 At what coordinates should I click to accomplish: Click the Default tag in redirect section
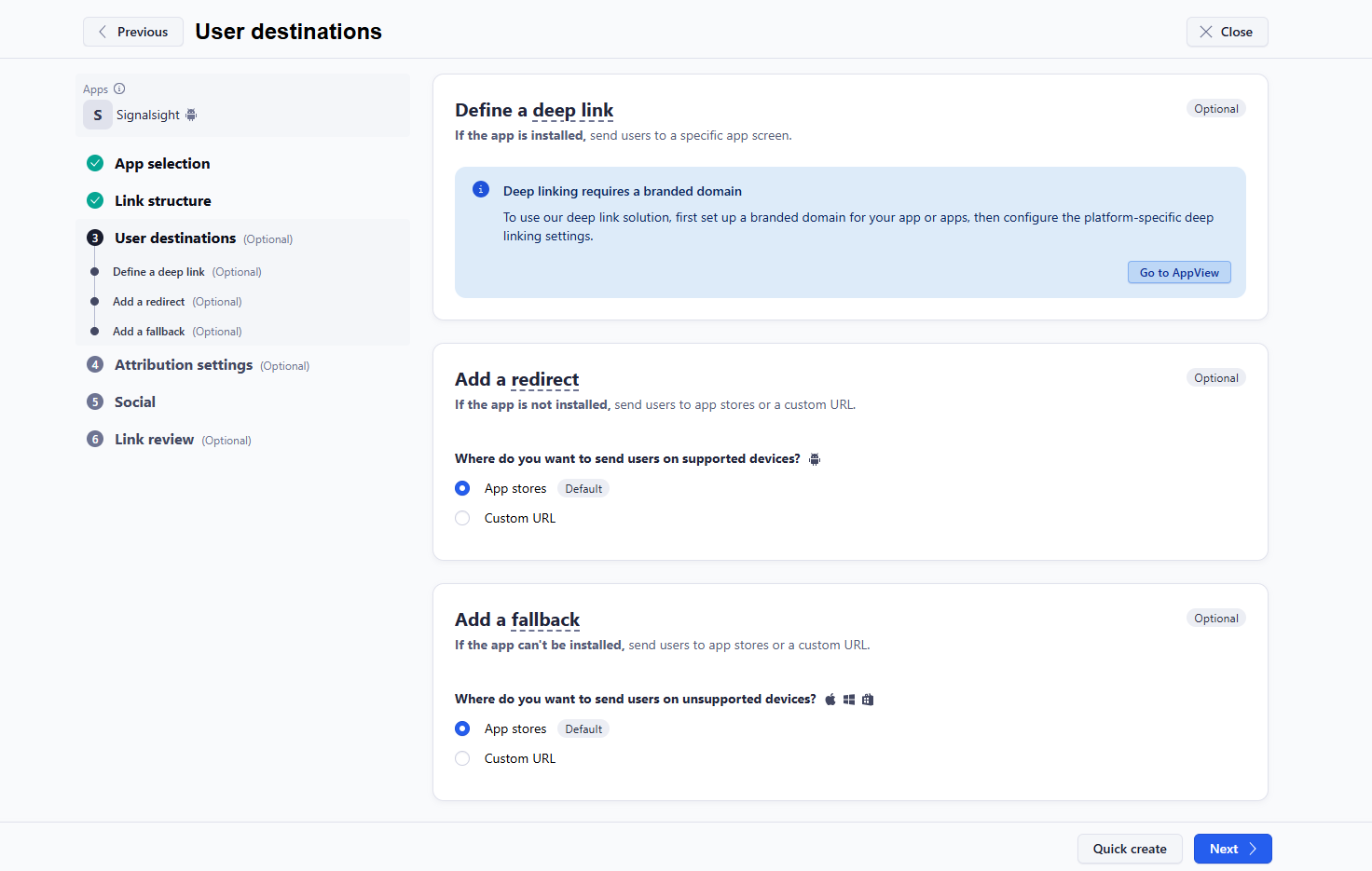(583, 488)
